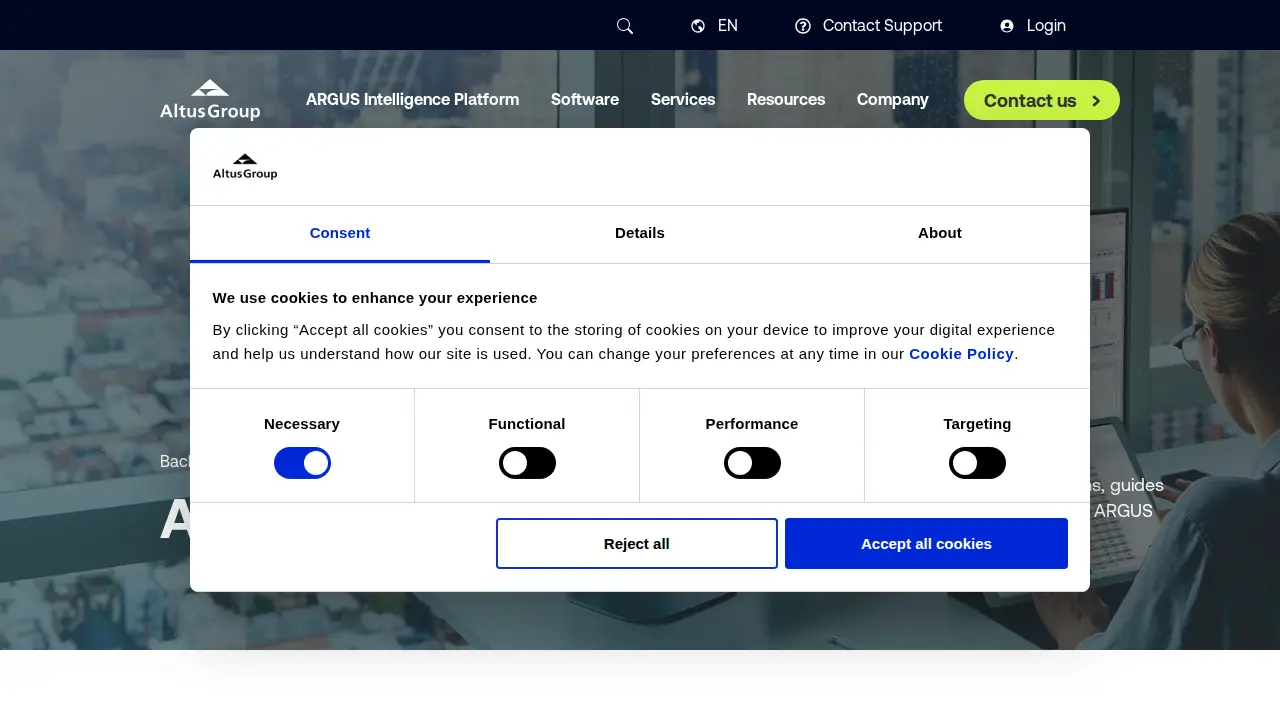The width and height of the screenshot is (1280, 720).
Task: Switch to the Details tab
Action: click(x=640, y=233)
